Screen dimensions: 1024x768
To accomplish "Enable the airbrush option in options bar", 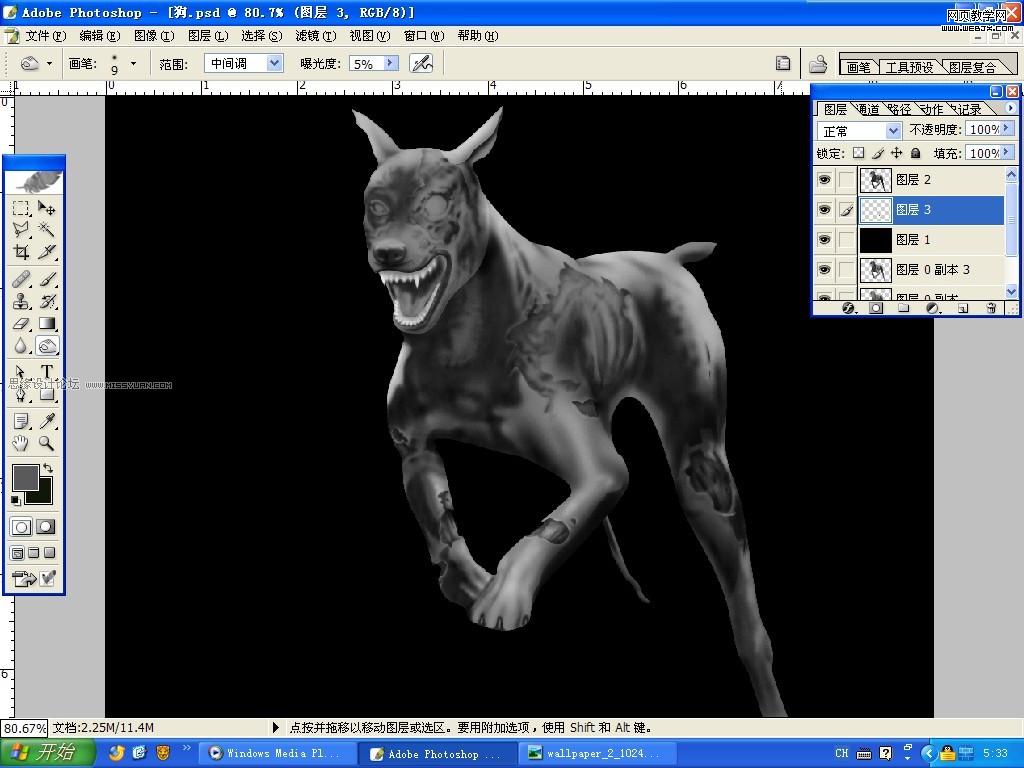I will [421, 63].
